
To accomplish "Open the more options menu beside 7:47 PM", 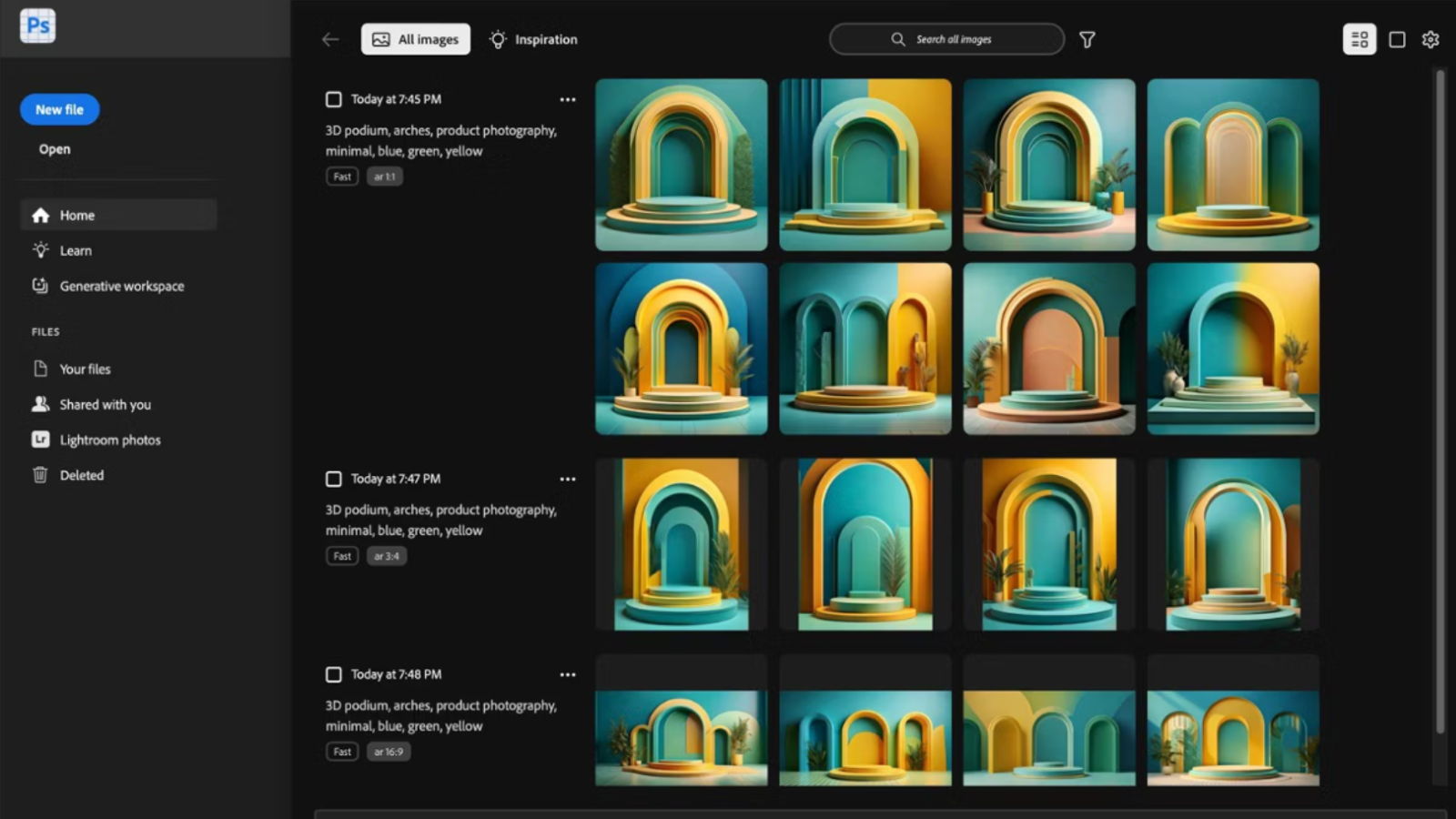I will pyautogui.click(x=568, y=479).
